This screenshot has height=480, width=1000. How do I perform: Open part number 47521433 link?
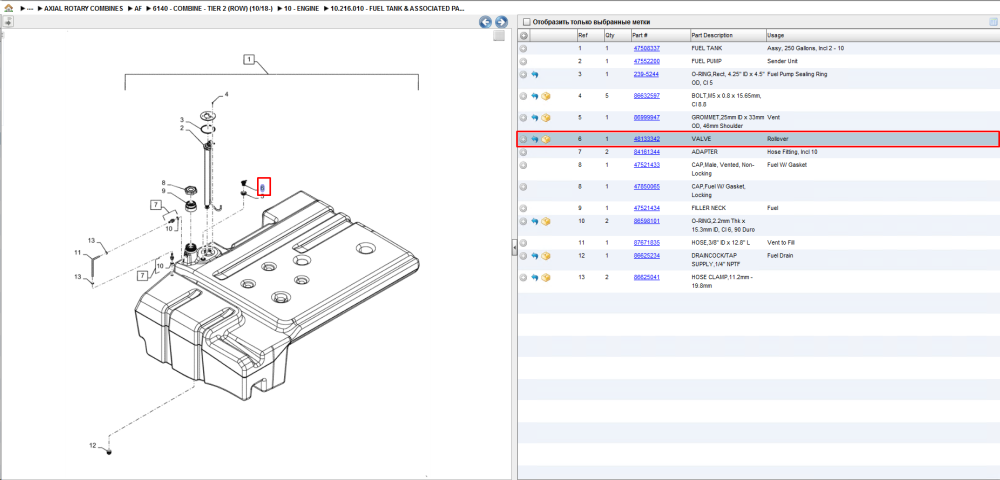[647, 165]
